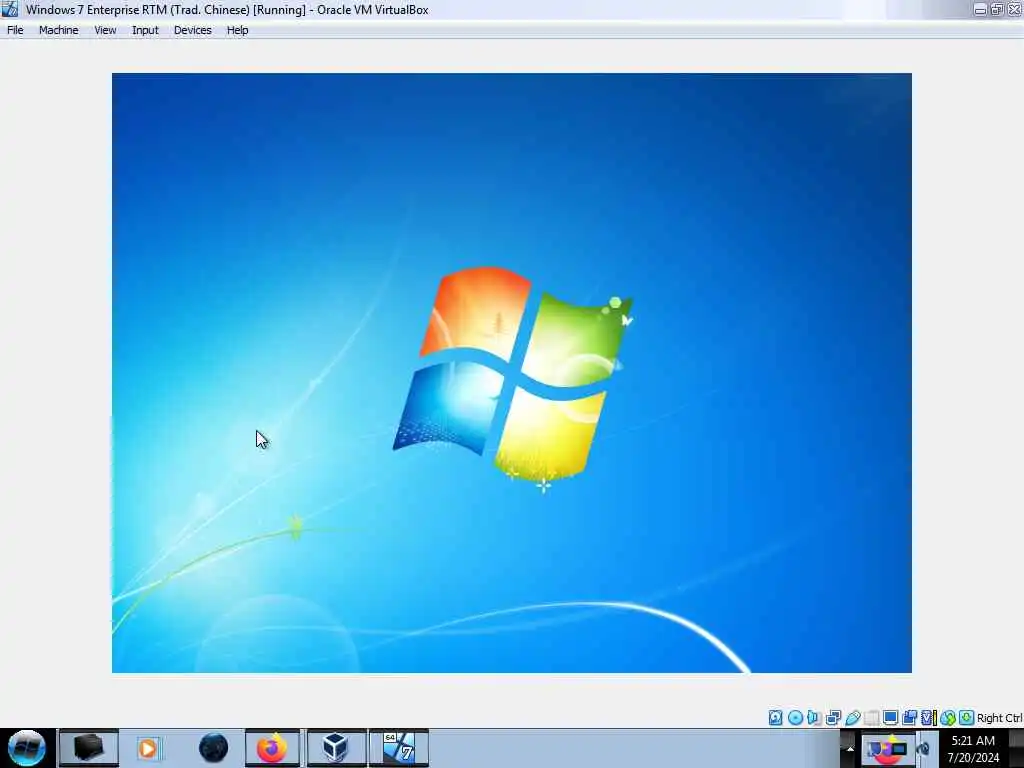
Task: Click the keyboard capture green arrow icon
Action: point(967,718)
